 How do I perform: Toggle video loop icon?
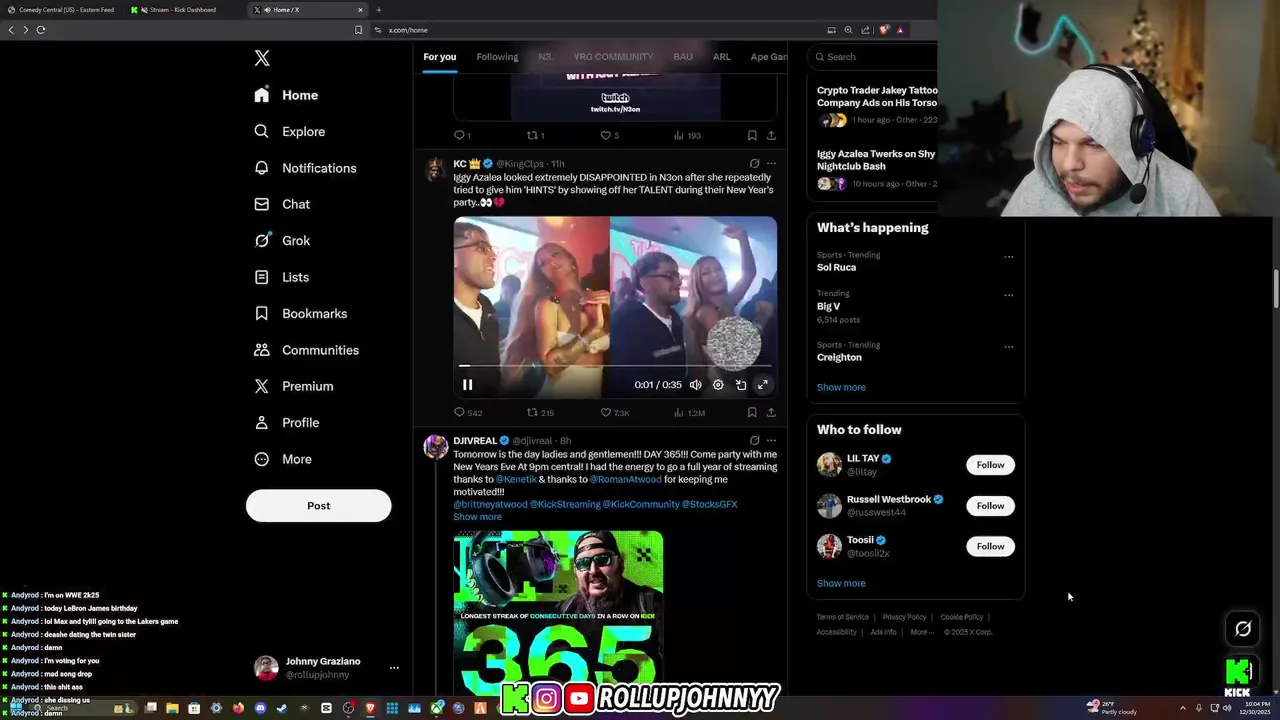[x=741, y=385]
